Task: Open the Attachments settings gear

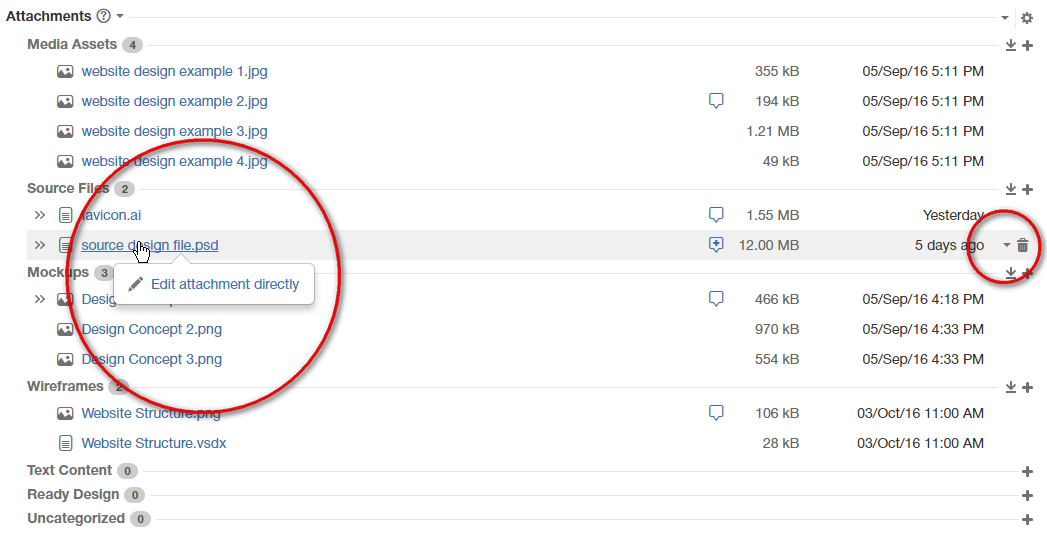Action: click(x=1026, y=18)
